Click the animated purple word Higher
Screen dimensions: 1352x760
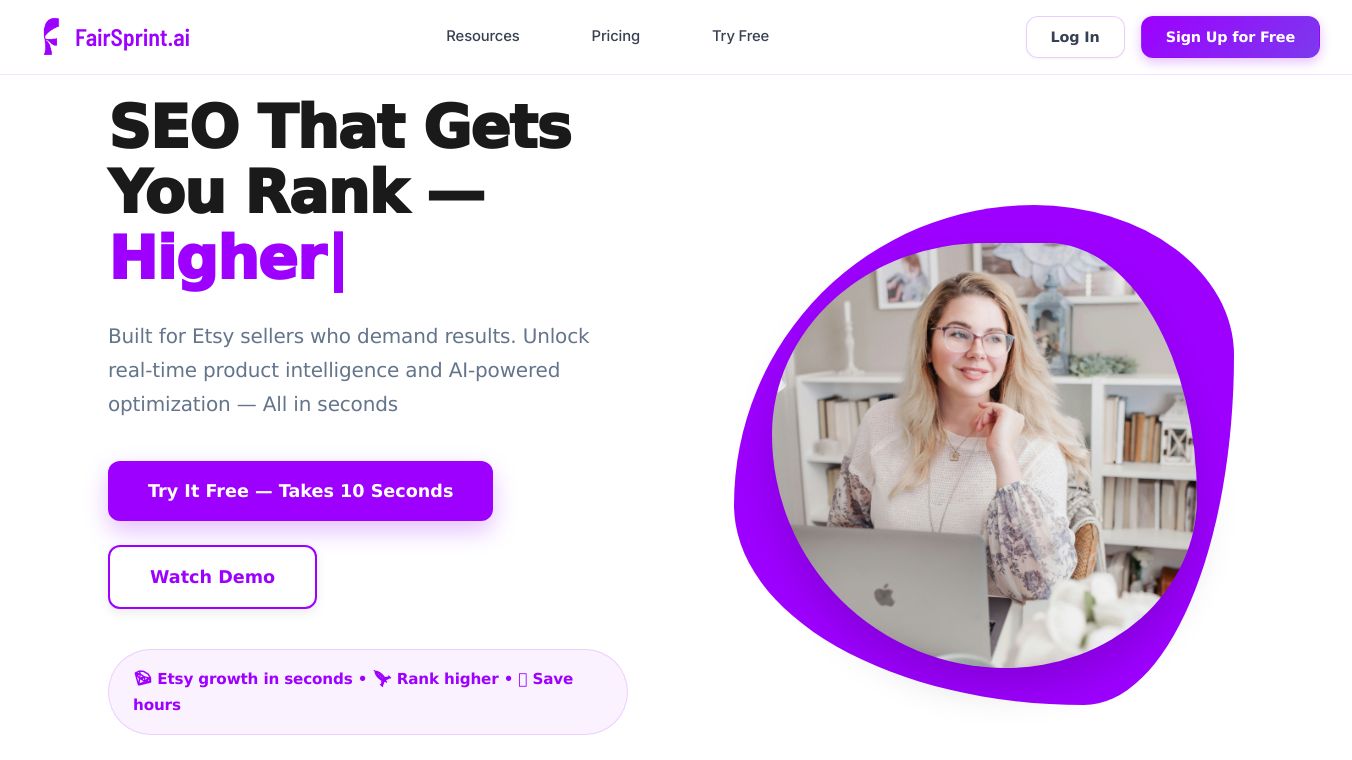(218, 257)
